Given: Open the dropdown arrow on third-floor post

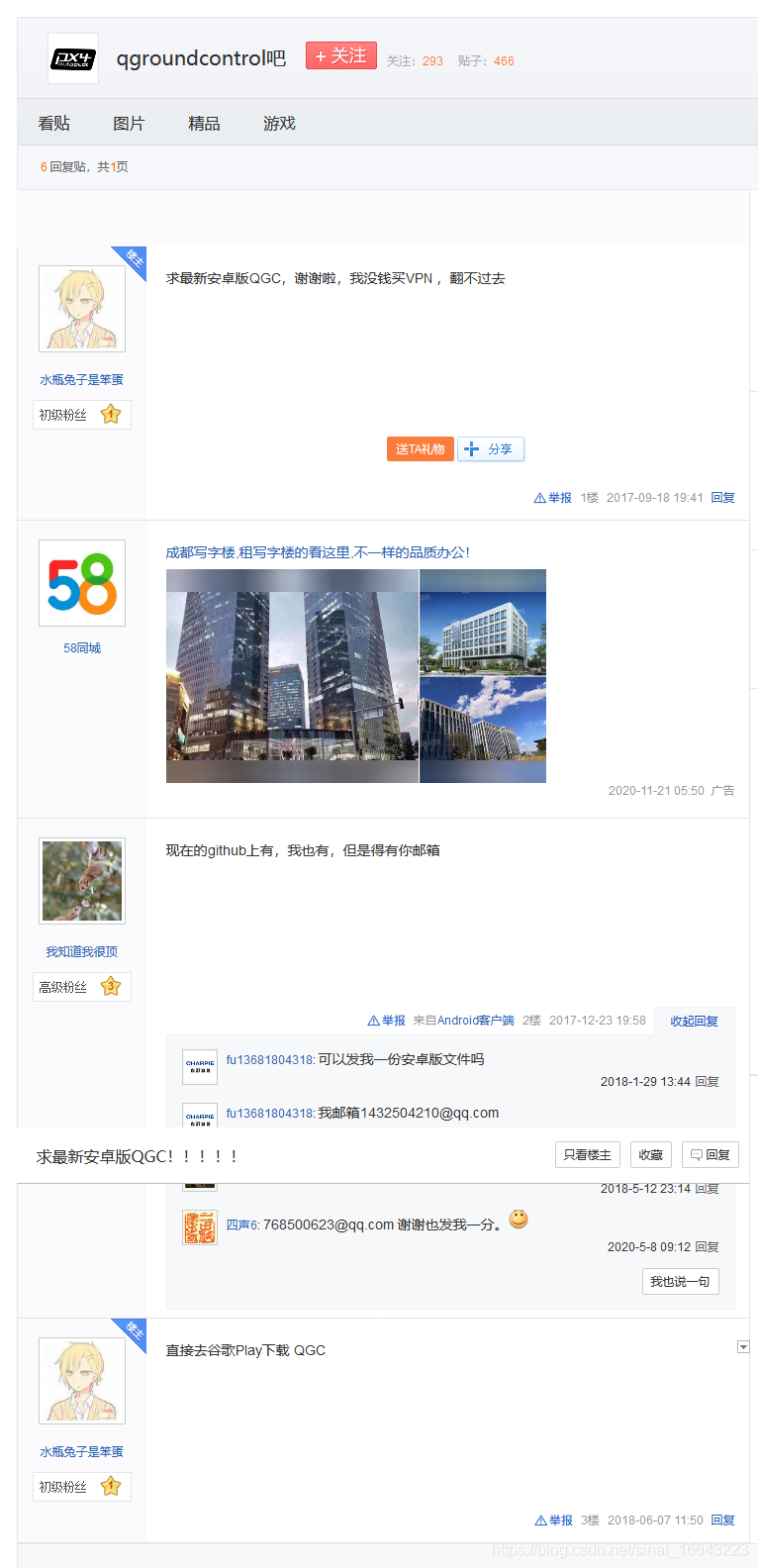Looking at the screenshot, I should [744, 1347].
